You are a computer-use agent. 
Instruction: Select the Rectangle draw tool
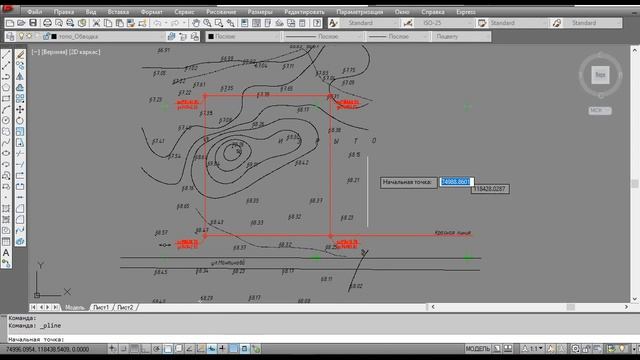(6, 99)
